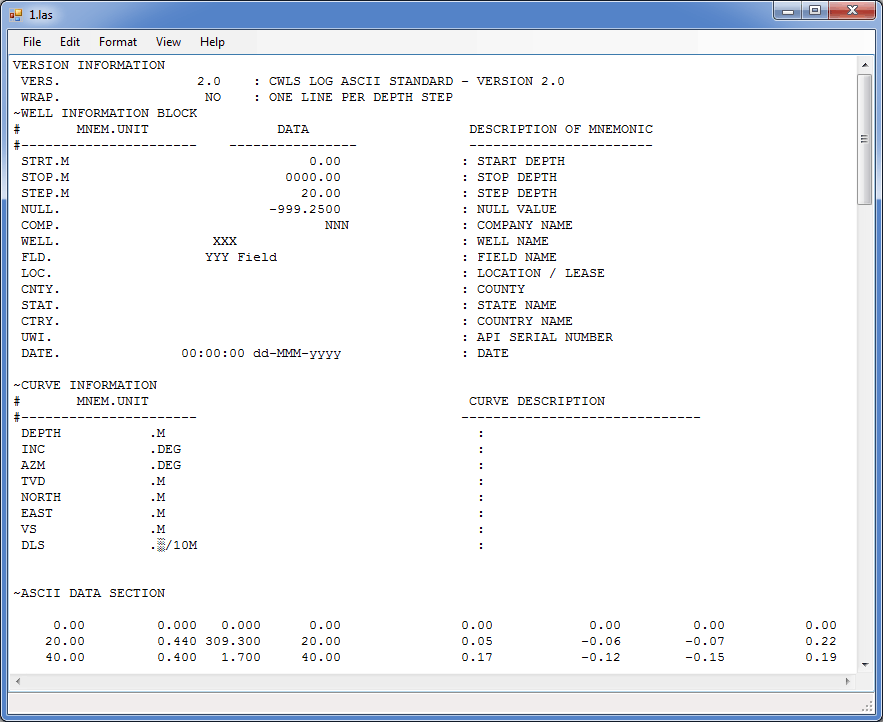The height and width of the screenshot is (722, 883).
Task: Click the vertical scrollbar up arrow
Action: coord(865,65)
